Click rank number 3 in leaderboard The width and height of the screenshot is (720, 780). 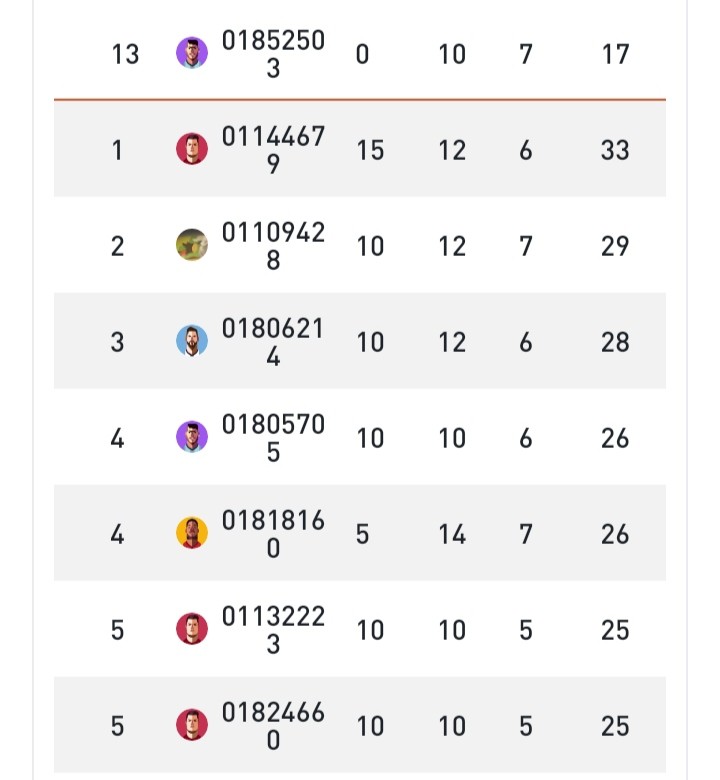[117, 342]
